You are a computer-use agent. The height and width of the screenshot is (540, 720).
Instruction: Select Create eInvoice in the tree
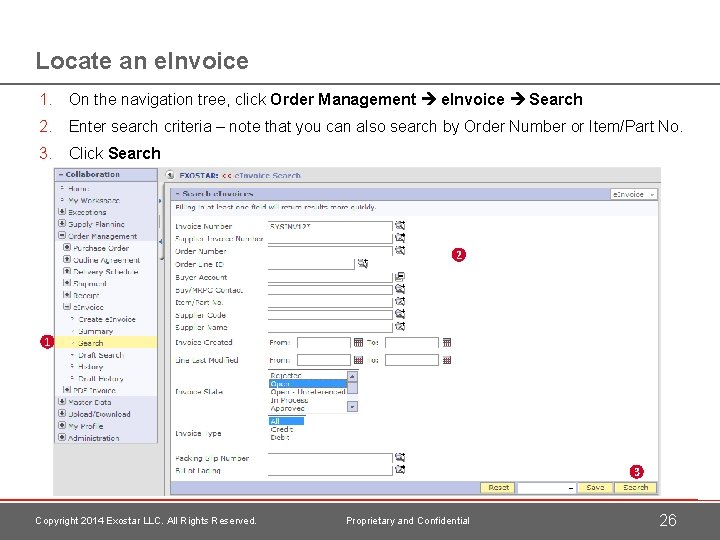[107, 319]
